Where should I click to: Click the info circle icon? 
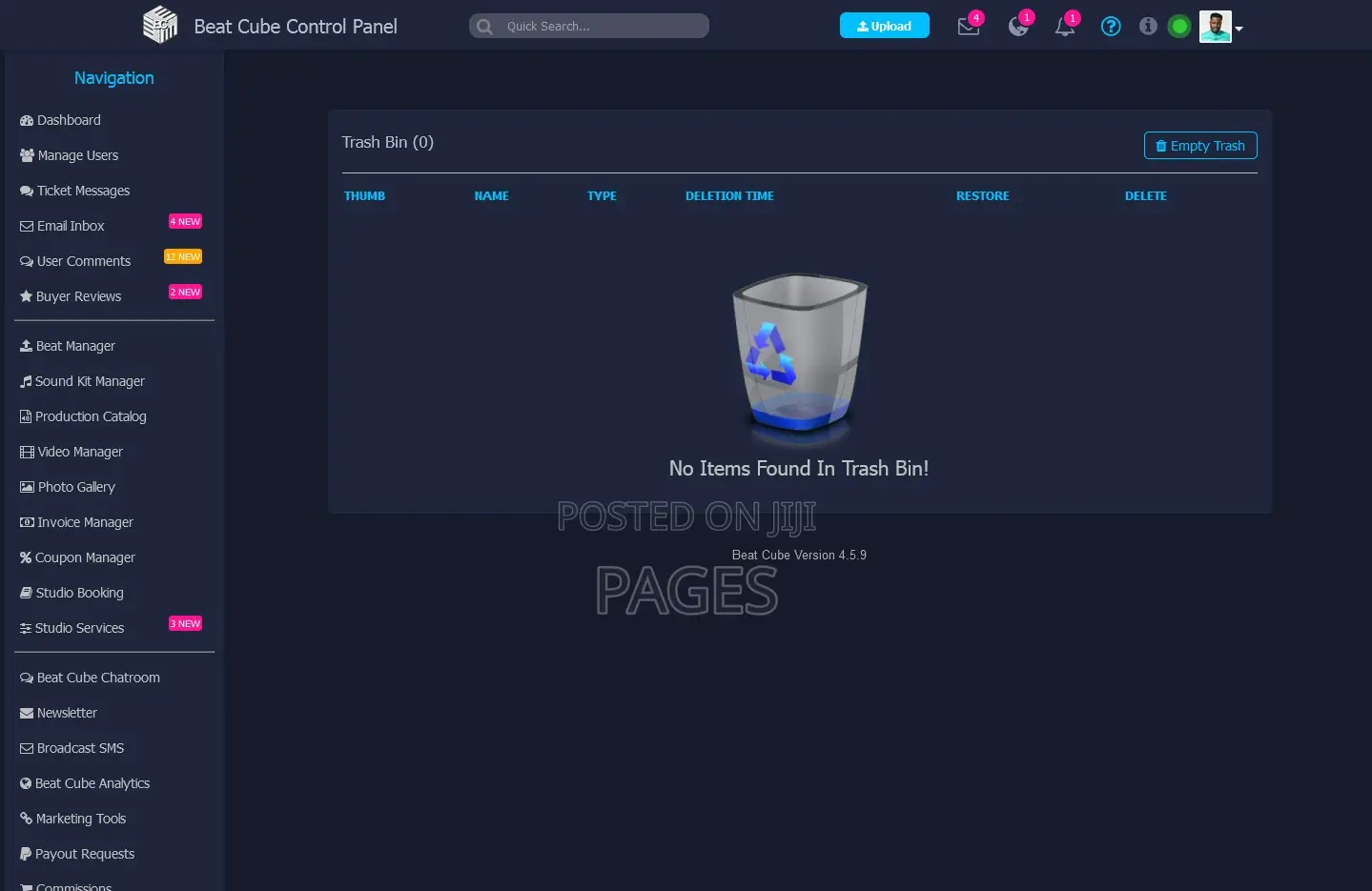1148,26
